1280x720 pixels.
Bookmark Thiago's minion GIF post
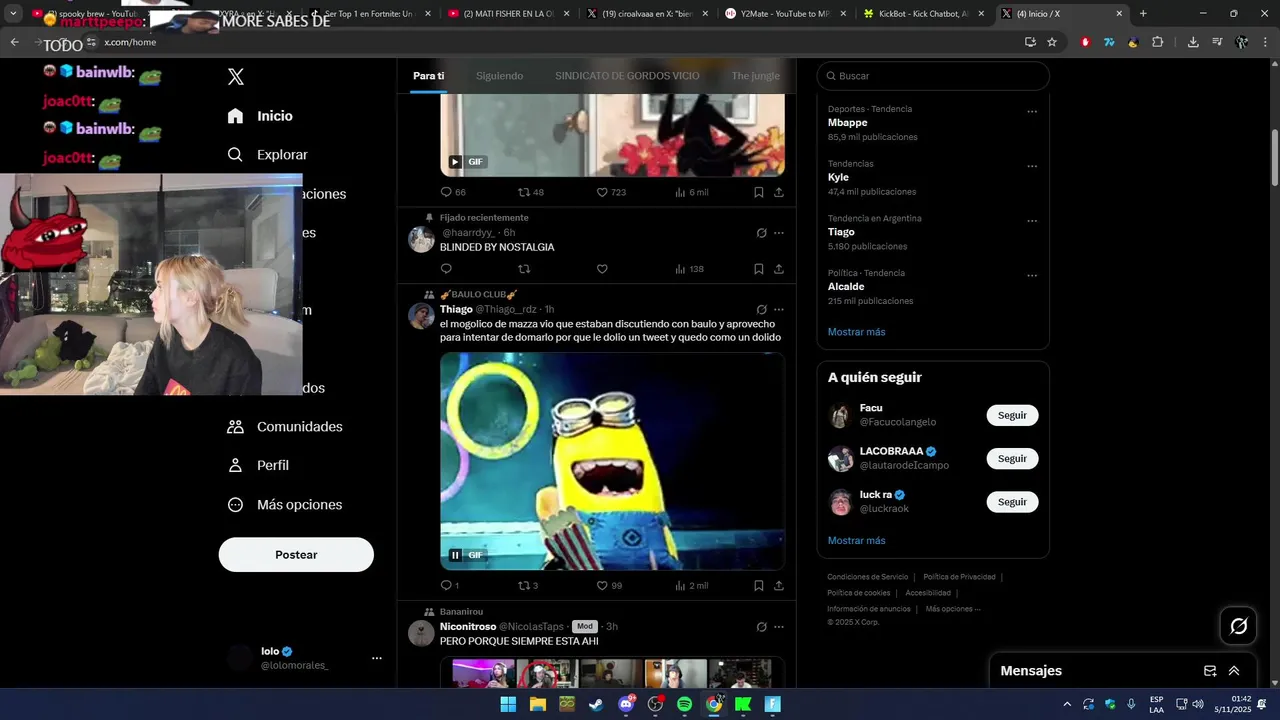click(x=759, y=586)
